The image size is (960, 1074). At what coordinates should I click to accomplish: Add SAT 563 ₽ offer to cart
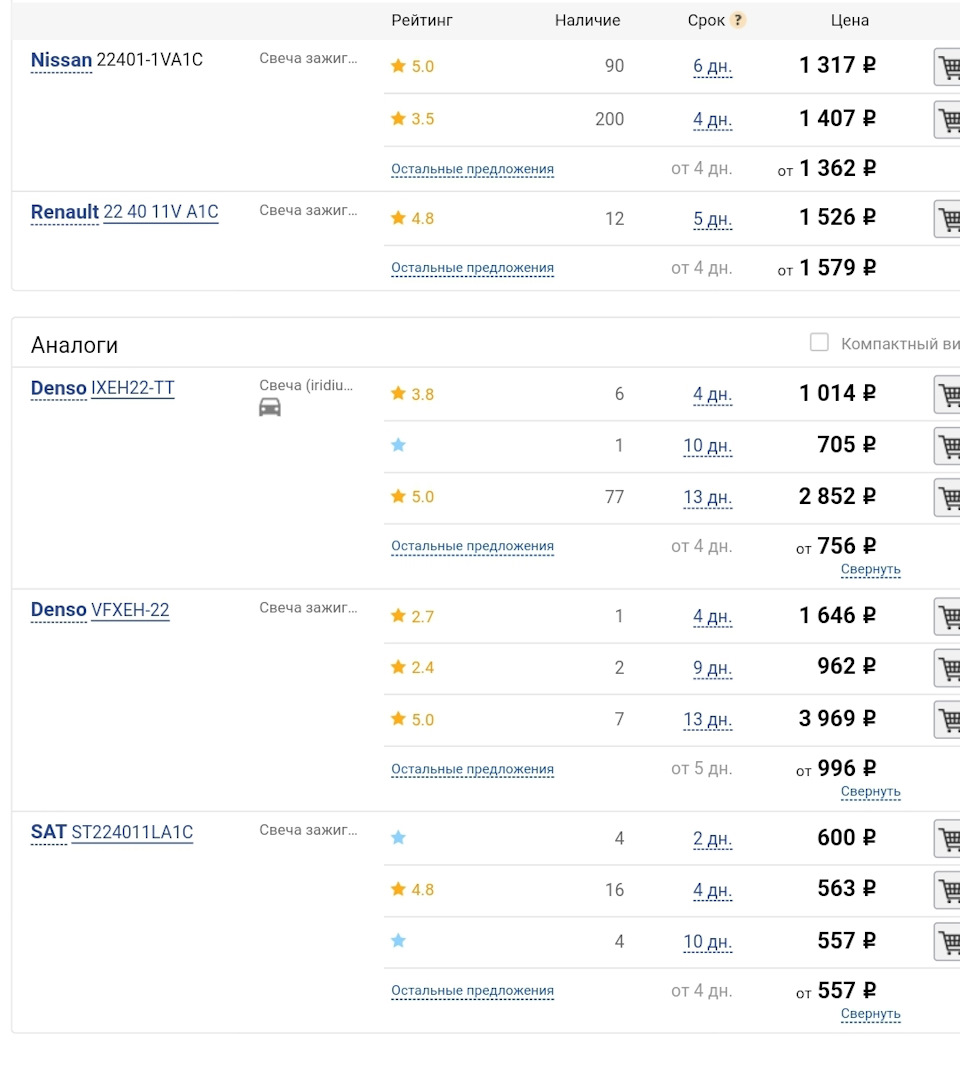pyautogui.click(x=947, y=890)
